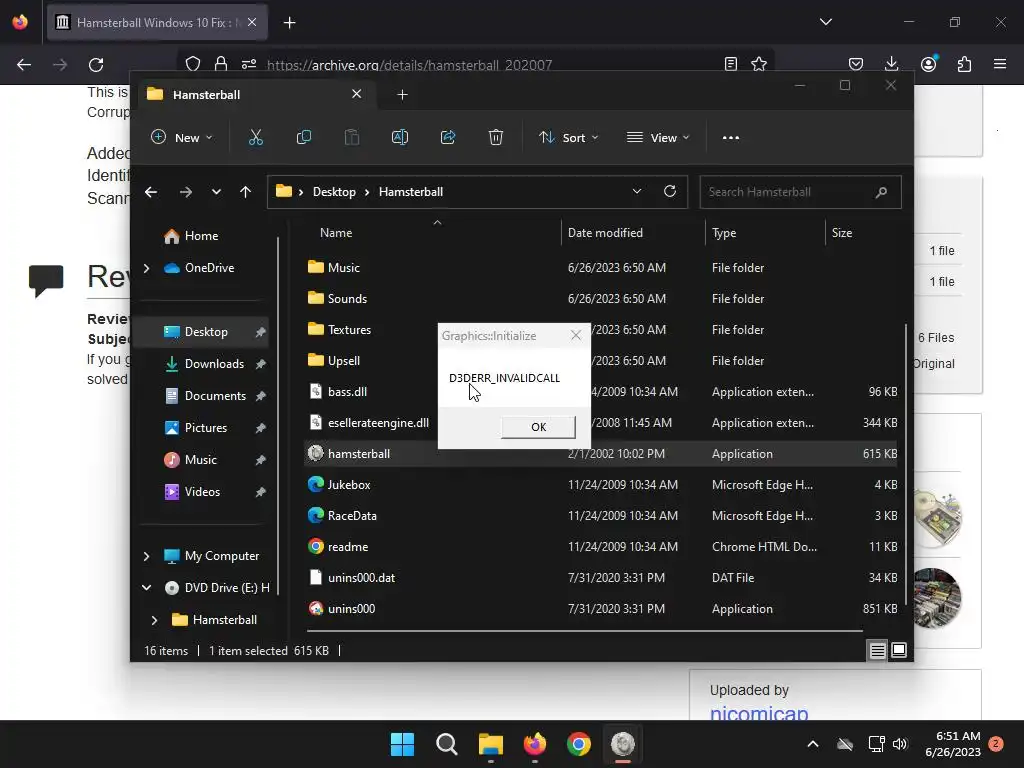Bookmark the page with the star icon
Image resolution: width=1024 pixels, height=768 pixels.
click(759, 64)
